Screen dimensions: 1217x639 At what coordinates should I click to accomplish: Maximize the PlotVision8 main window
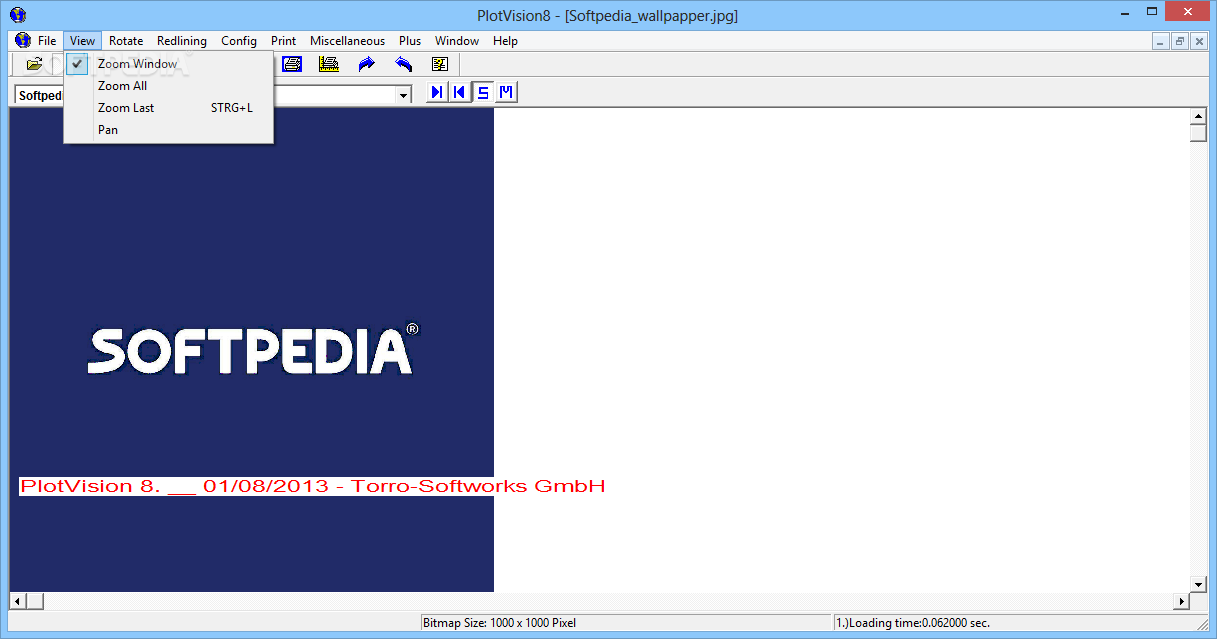(1153, 12)
